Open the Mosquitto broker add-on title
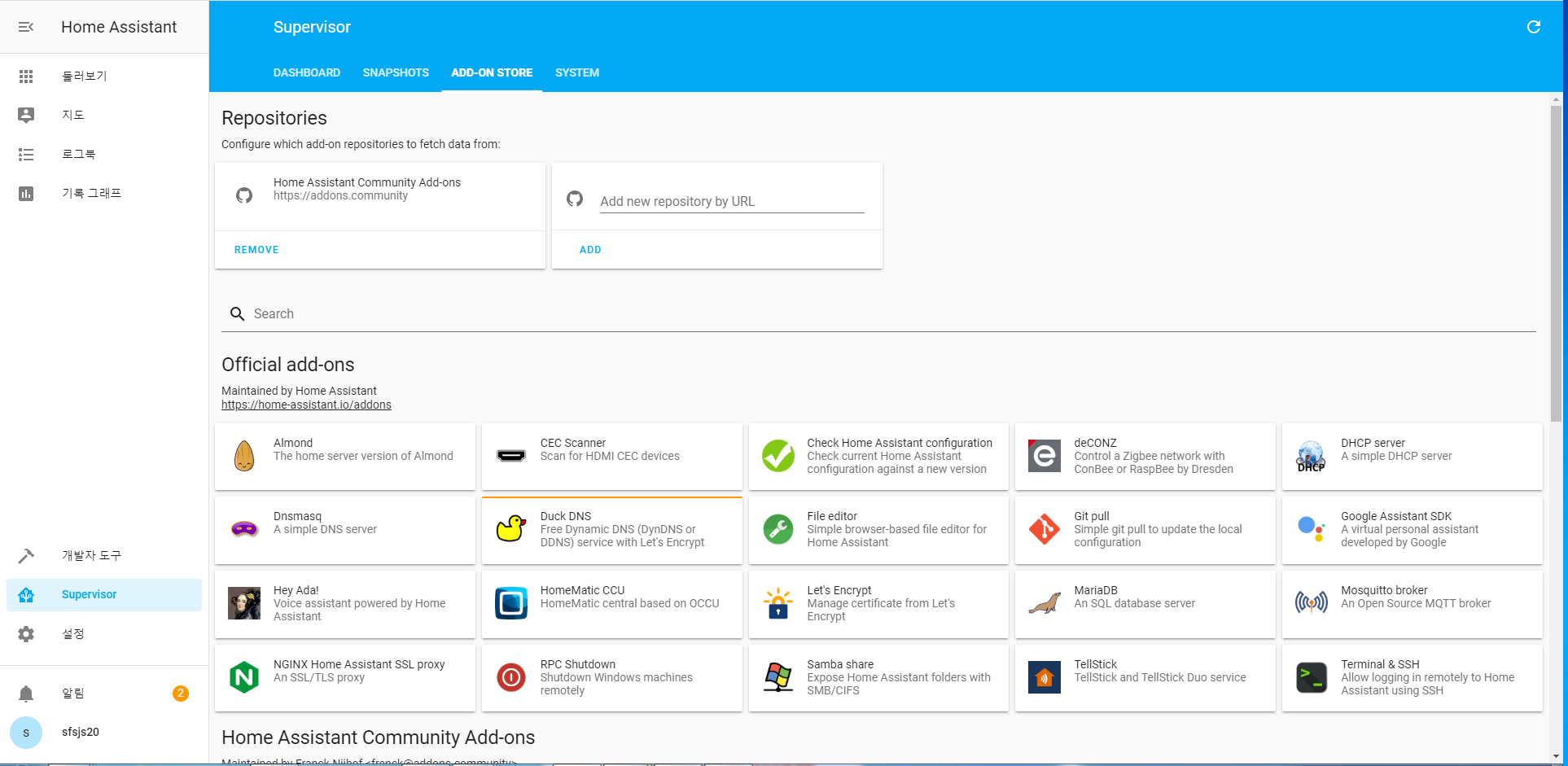Screen dimensions: 1568x766 [x=1384, y=590]
